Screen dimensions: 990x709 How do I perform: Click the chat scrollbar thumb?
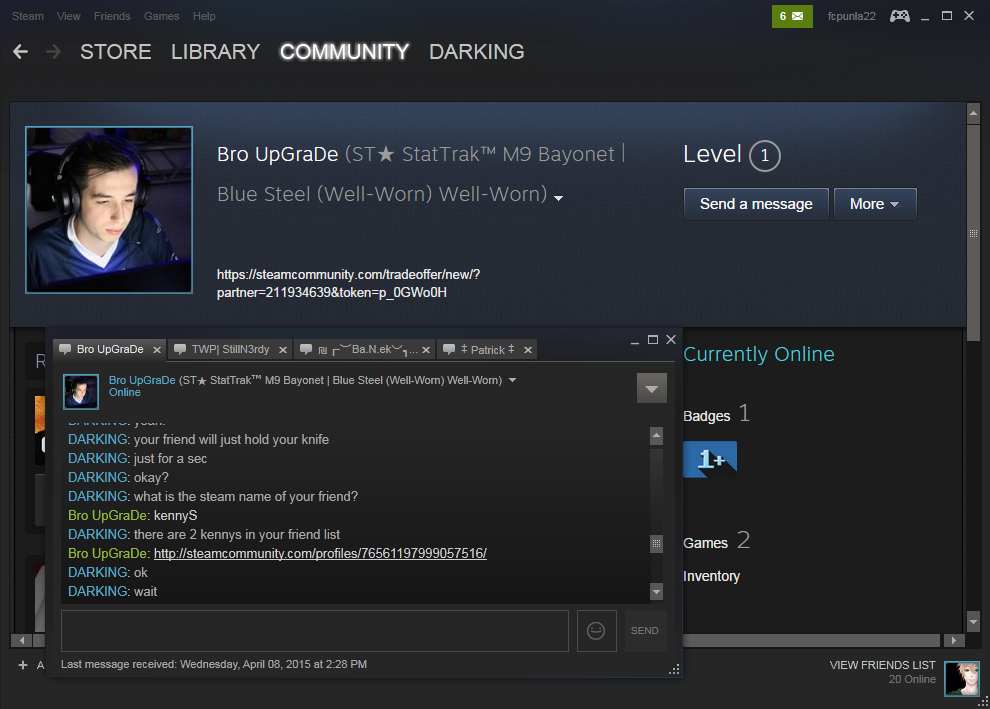[x=657, y=543]
